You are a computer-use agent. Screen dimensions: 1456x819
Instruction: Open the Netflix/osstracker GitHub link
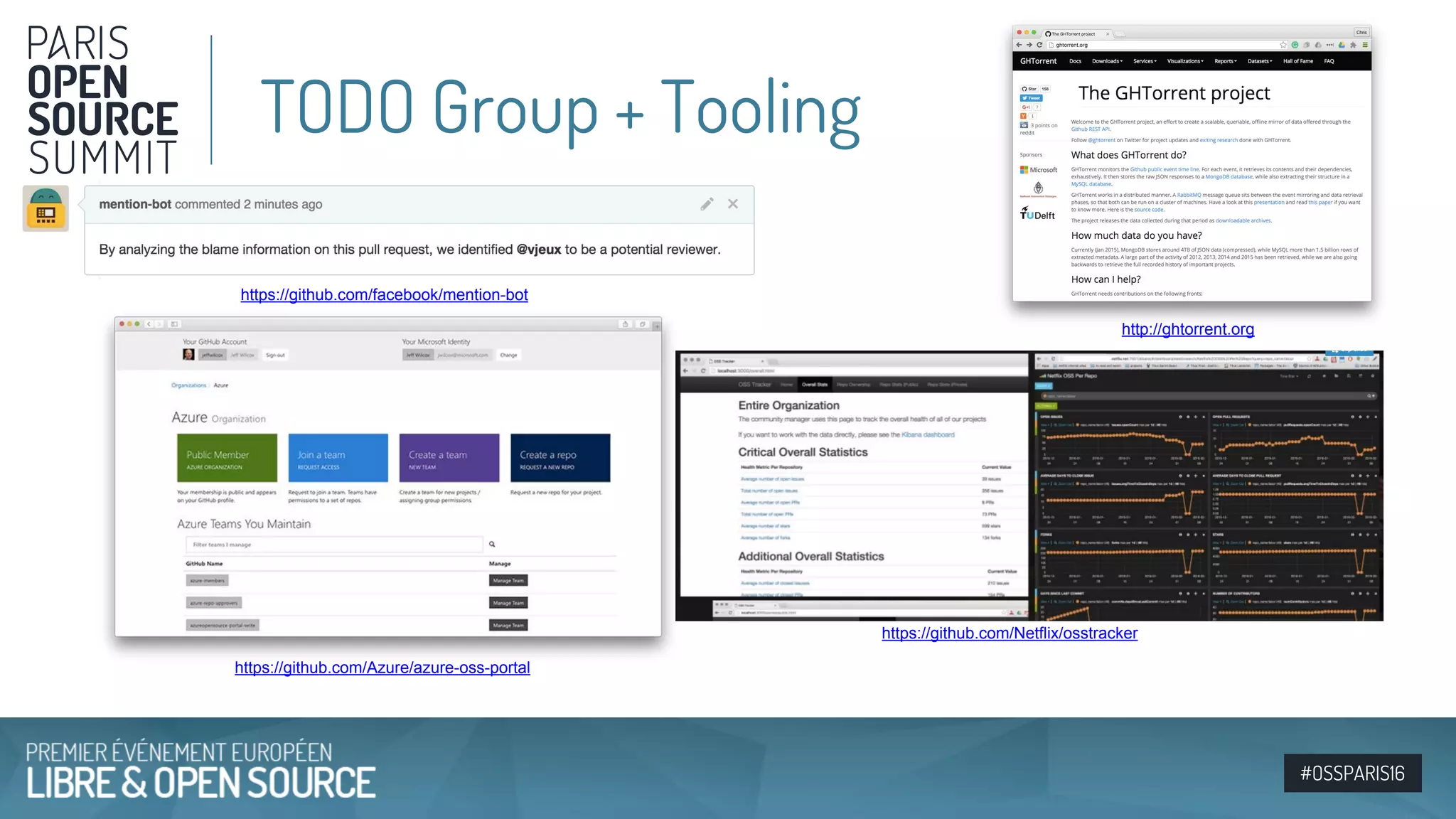(x=1010, y=633)
